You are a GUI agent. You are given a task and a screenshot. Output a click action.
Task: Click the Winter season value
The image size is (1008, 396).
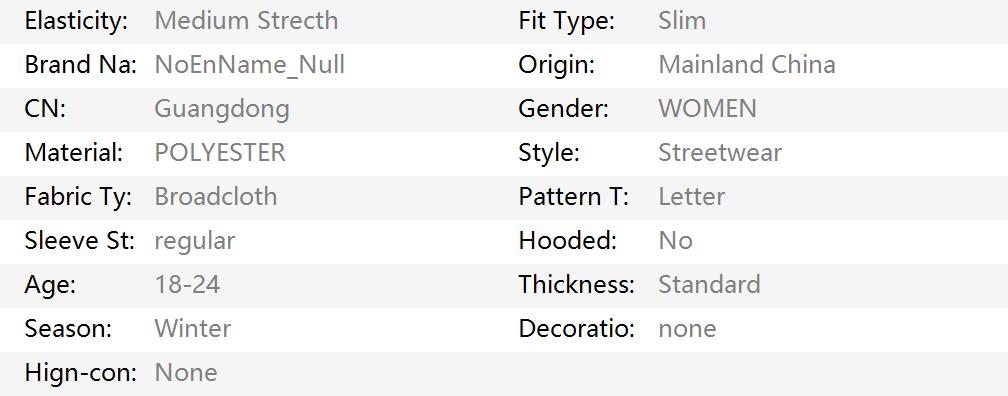[193, 328]
